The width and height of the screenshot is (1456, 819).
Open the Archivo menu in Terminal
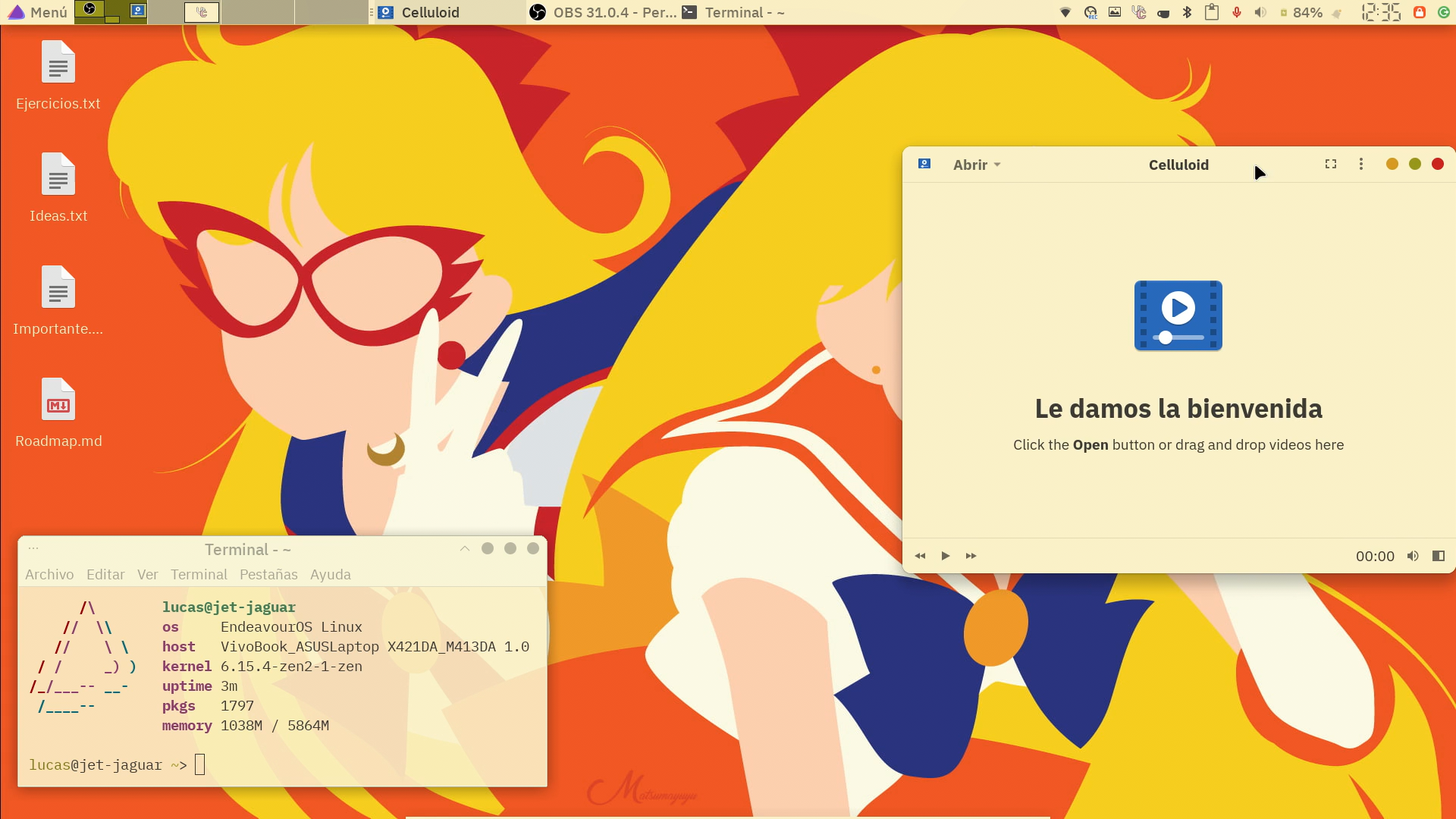(x=49, y=575)
